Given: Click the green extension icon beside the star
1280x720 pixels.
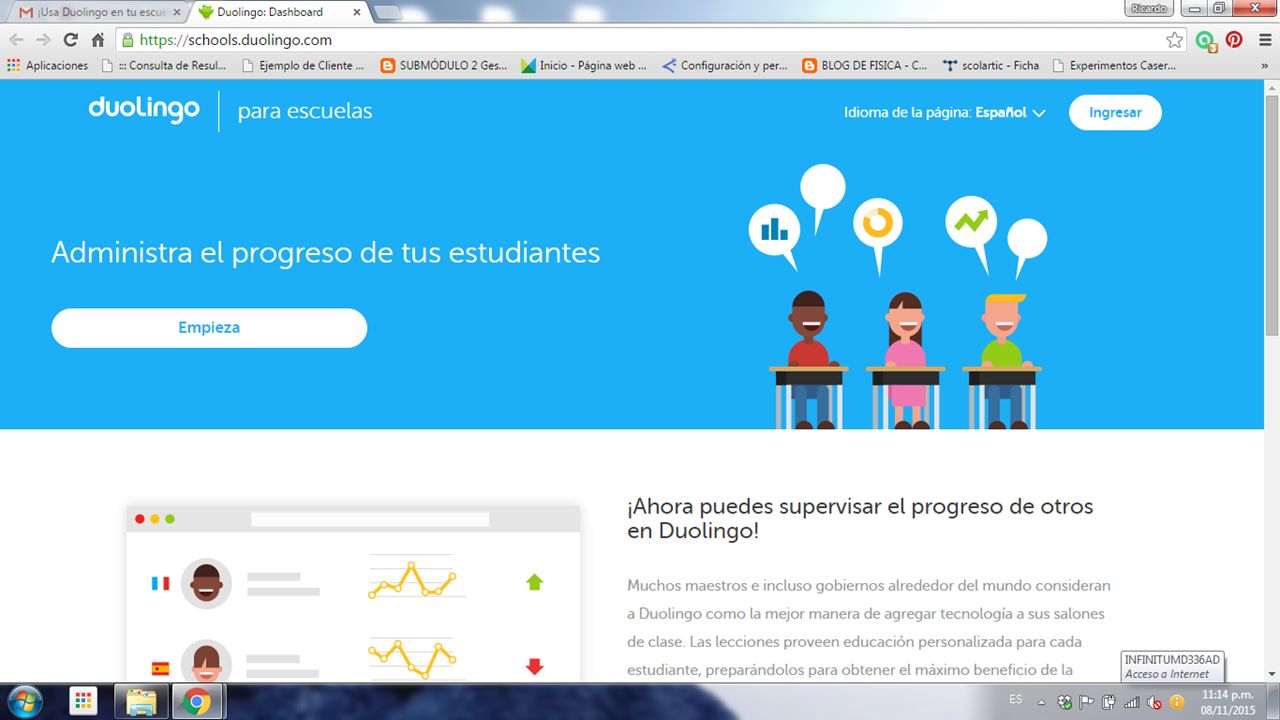Looking at the screenshot, I should pyautogui.click(x=1206, y=40).
